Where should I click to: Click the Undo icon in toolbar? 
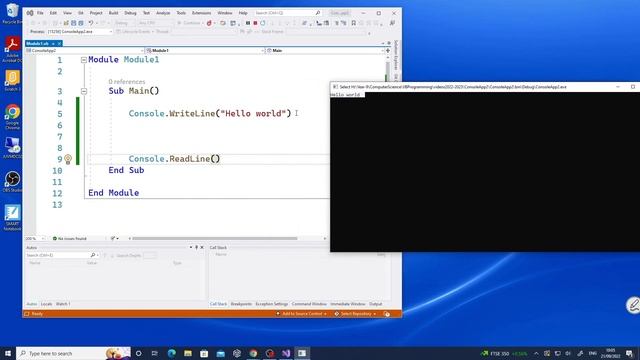tap(91, 23)
